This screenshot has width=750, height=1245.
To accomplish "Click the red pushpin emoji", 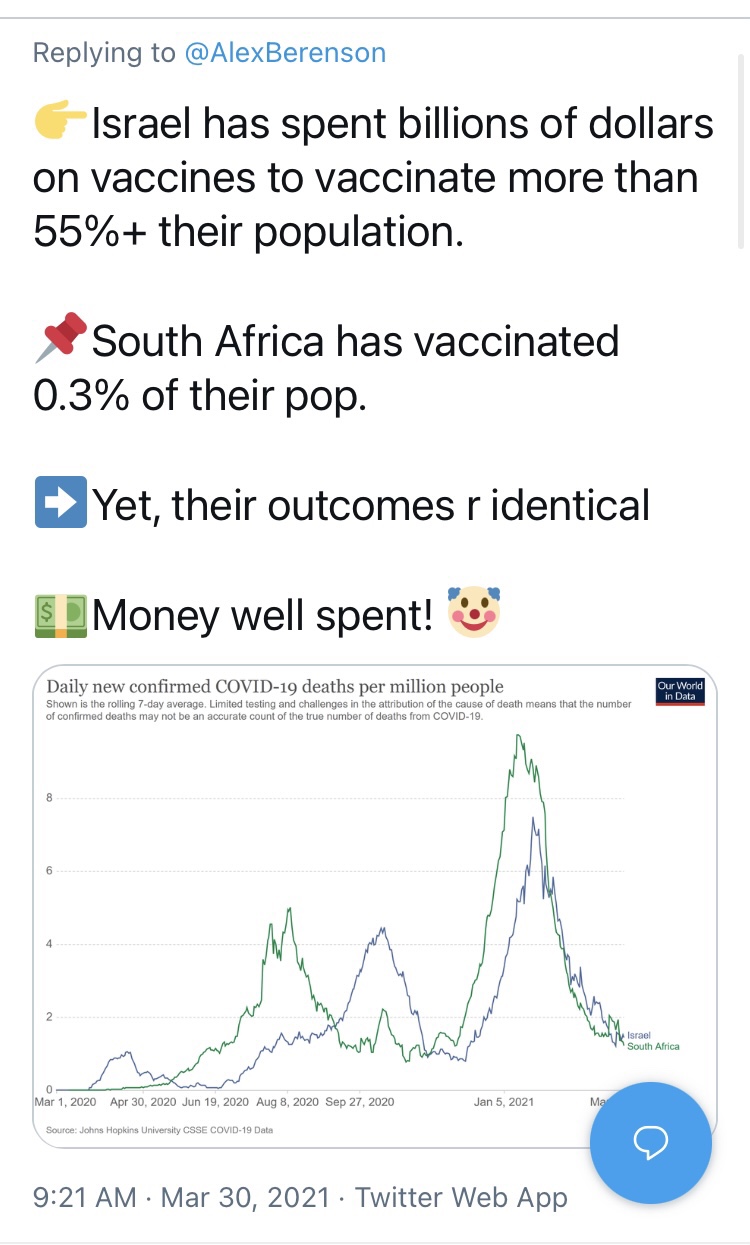I will 60,342.
